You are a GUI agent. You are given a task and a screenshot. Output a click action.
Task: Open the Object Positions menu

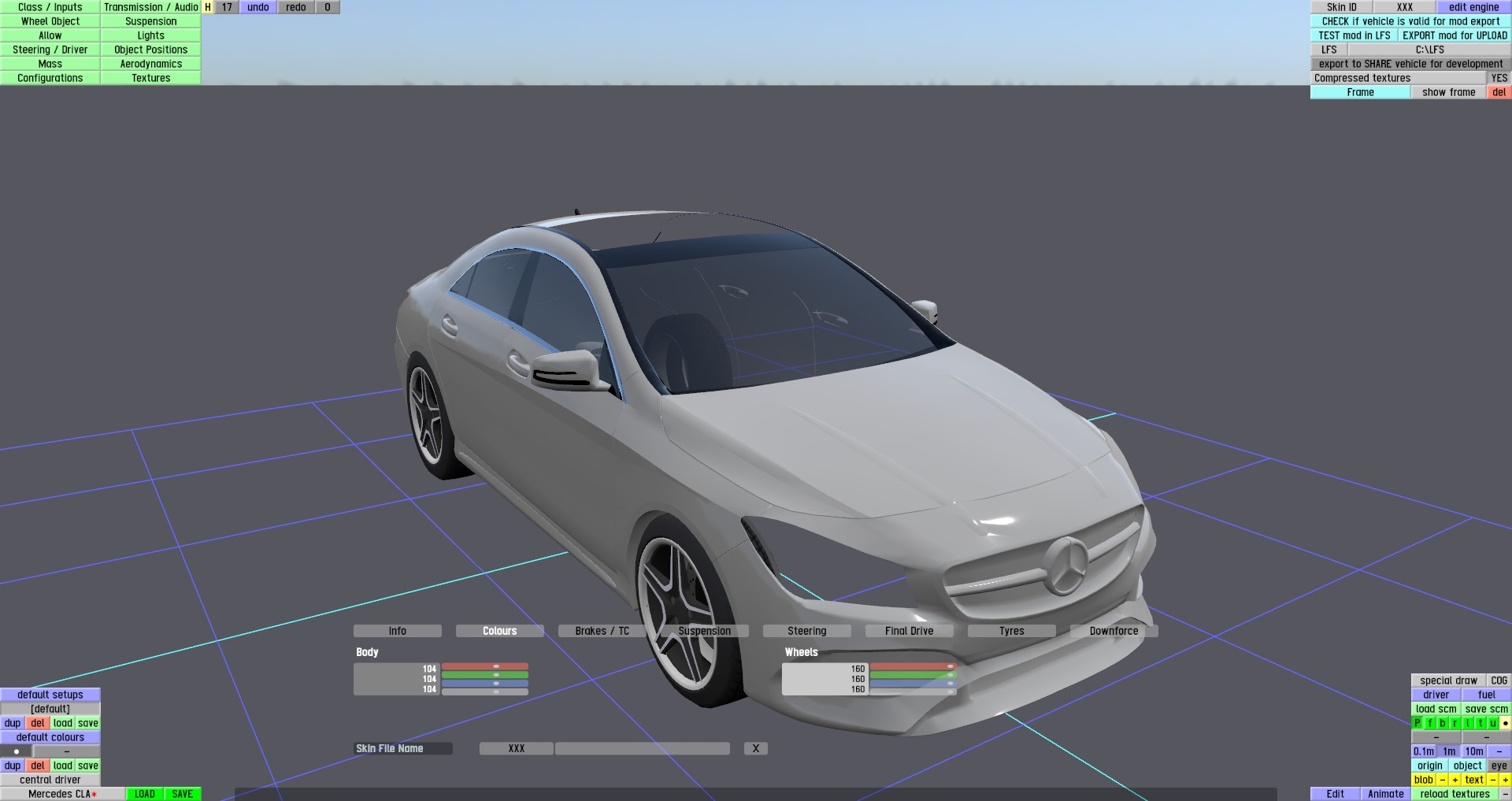(151, 50)
